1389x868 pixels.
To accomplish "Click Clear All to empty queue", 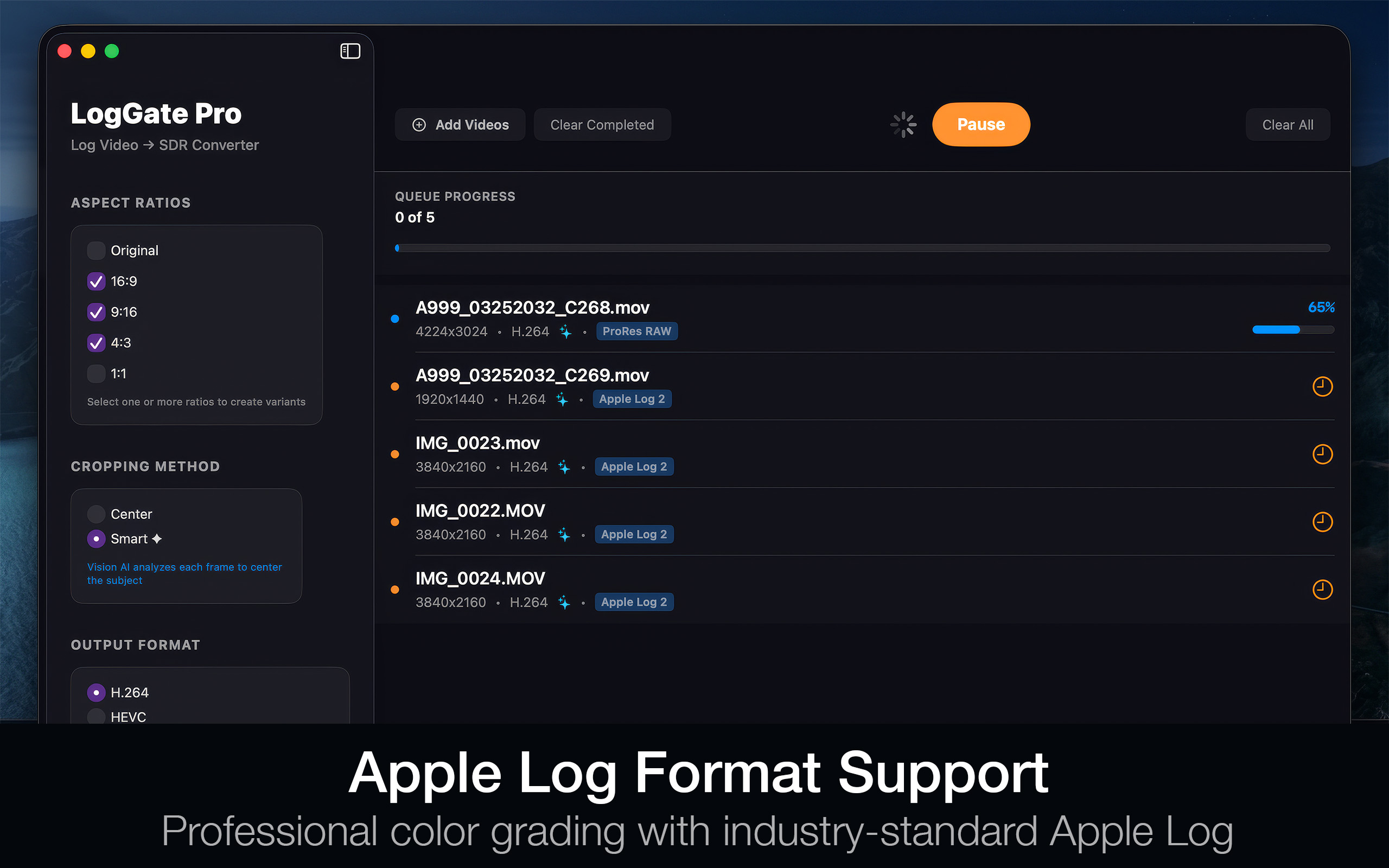I will pyautogui.click(x=1288, y=125).
